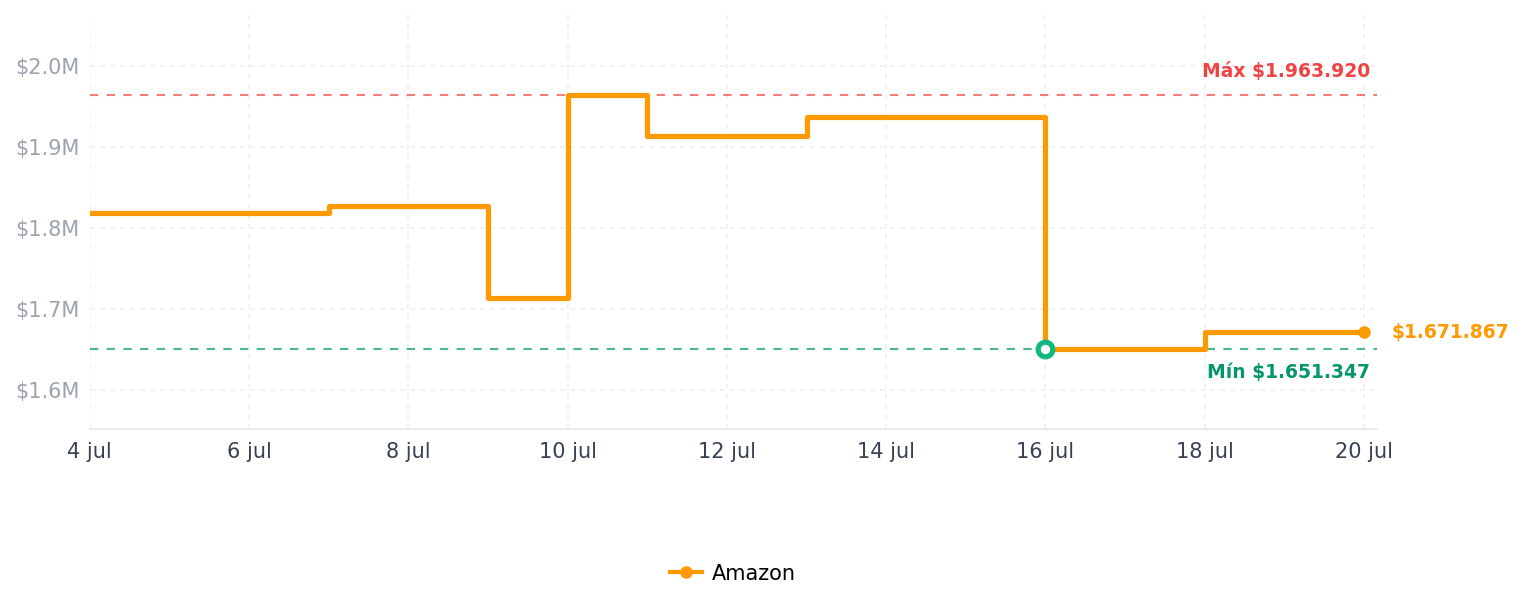This screenshot has height=607, width=1524.
Task: Click the Máx $1.963.920 label
Action: point(1286,71)
